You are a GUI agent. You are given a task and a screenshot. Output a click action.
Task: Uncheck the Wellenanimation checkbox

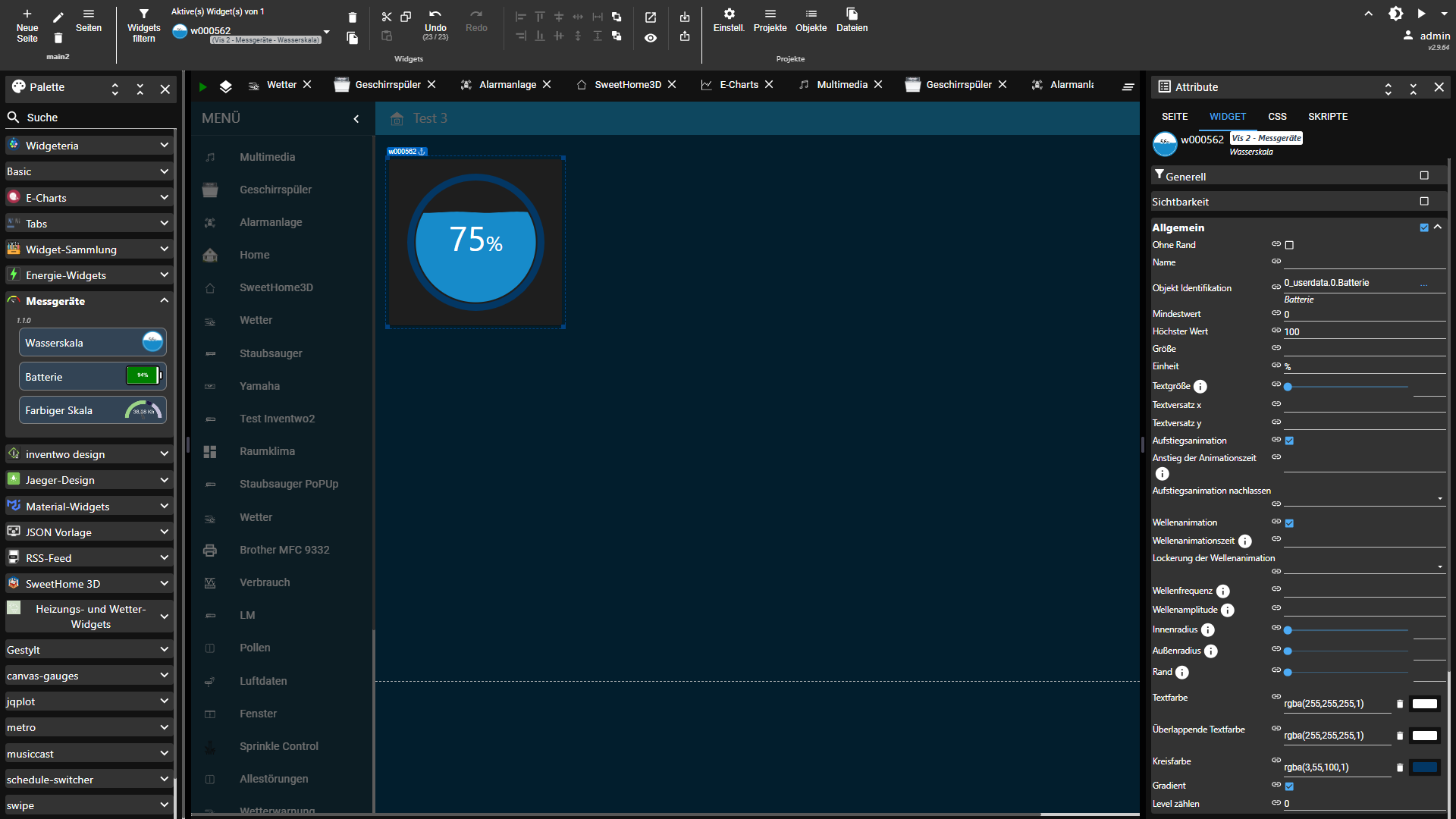pyautogui.click(x=1289, y=523)
